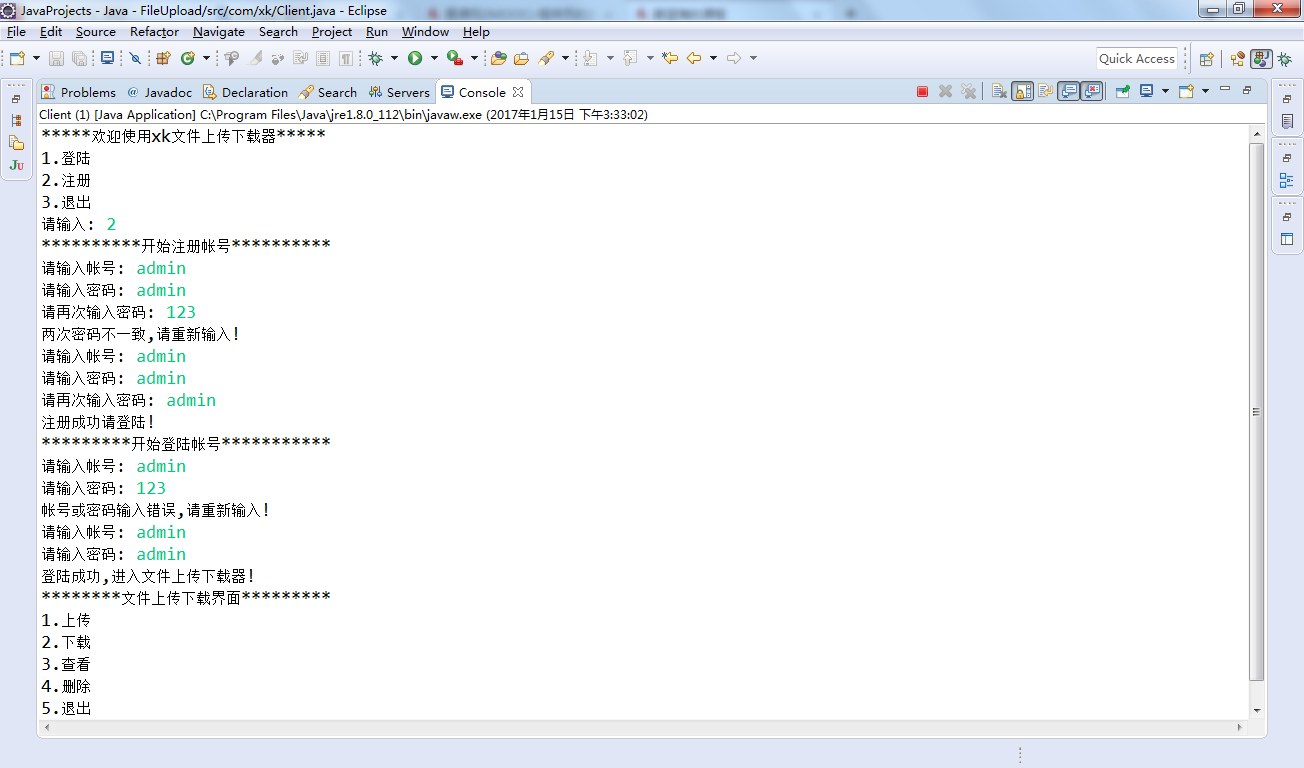The image size is (1304, 768).
Task: Open the Task List icon in right sidebar
Action: [x=1287, y=121]
